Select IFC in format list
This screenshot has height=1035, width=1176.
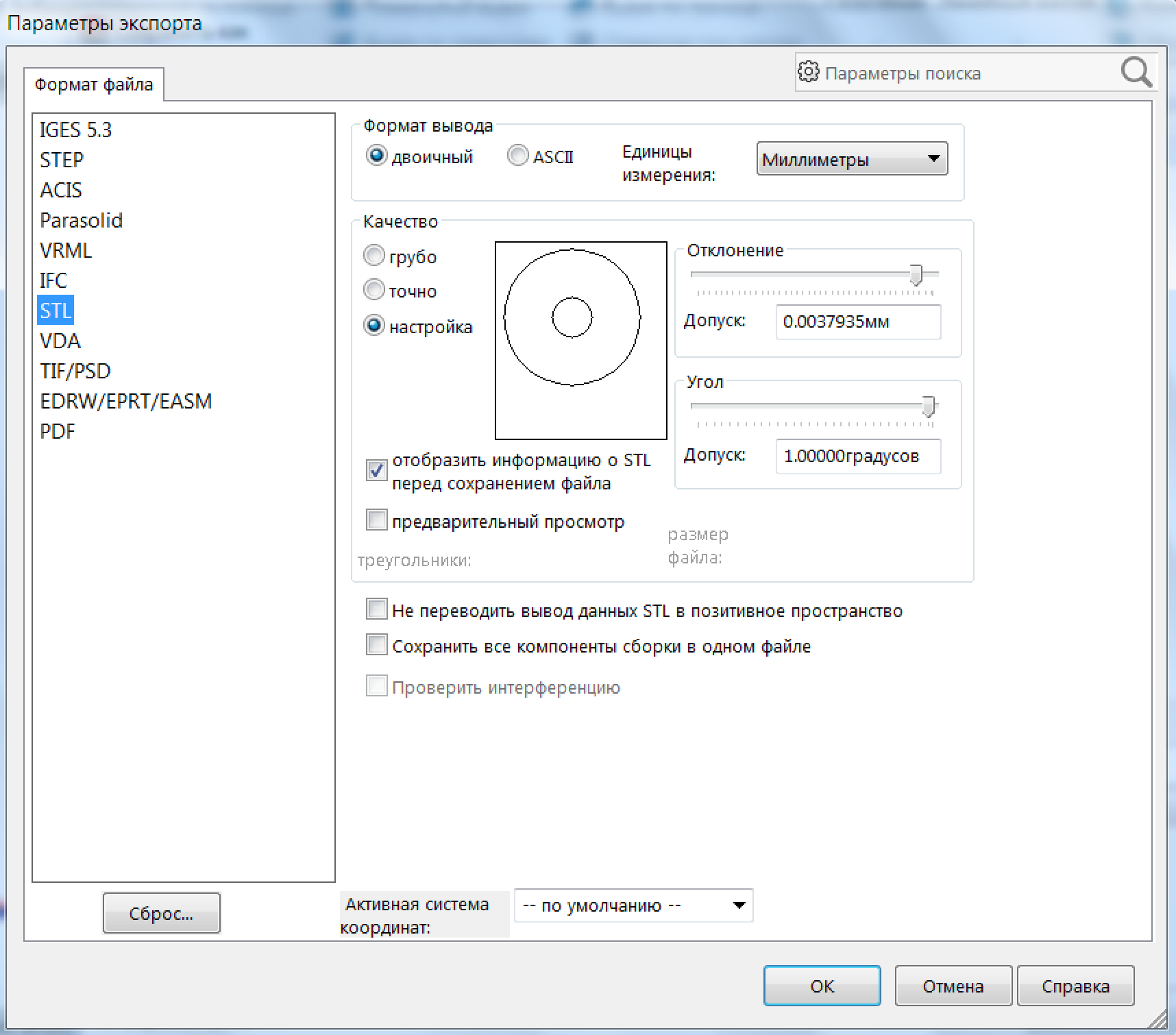(53, 280)
